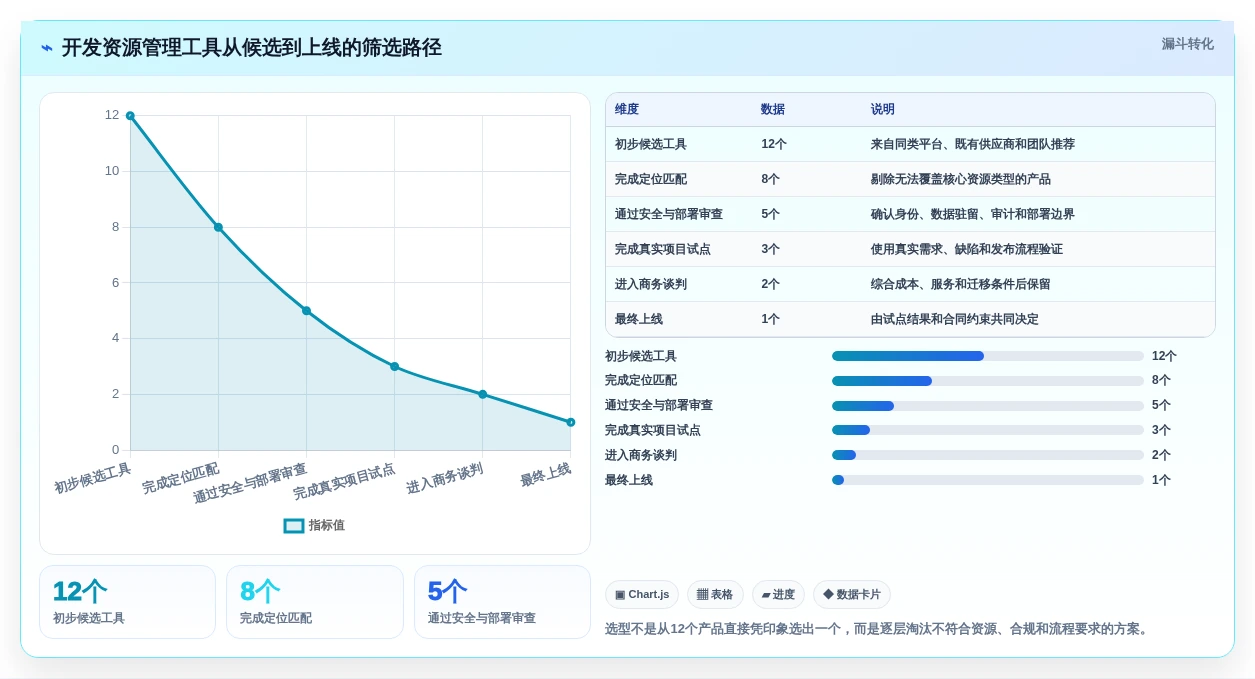This screenshot has width=1255, height=679.
Task: Click chart data point at value 2
Action: [482, 394]
